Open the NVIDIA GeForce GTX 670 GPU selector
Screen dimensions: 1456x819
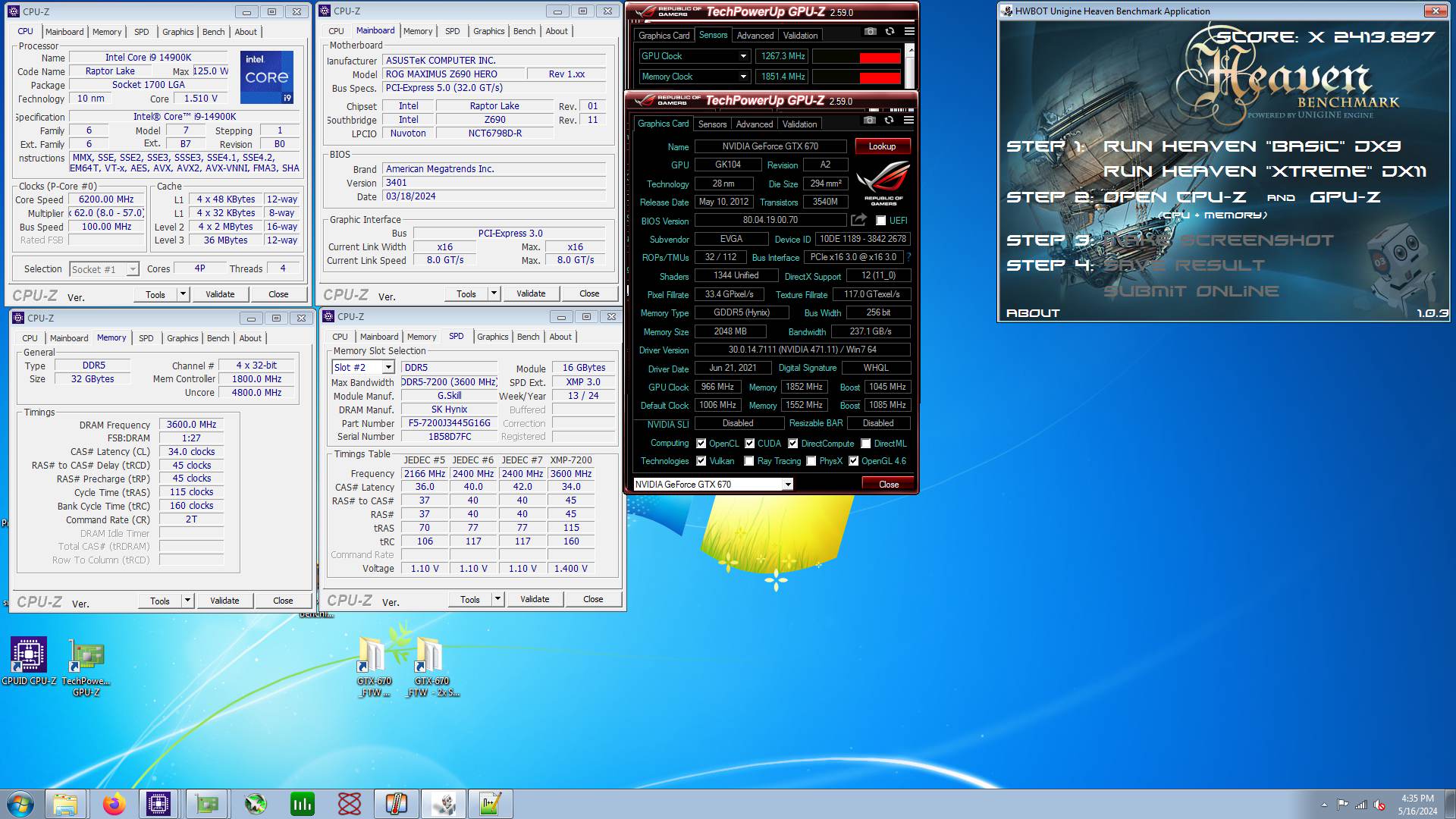[x=713, y=485]
